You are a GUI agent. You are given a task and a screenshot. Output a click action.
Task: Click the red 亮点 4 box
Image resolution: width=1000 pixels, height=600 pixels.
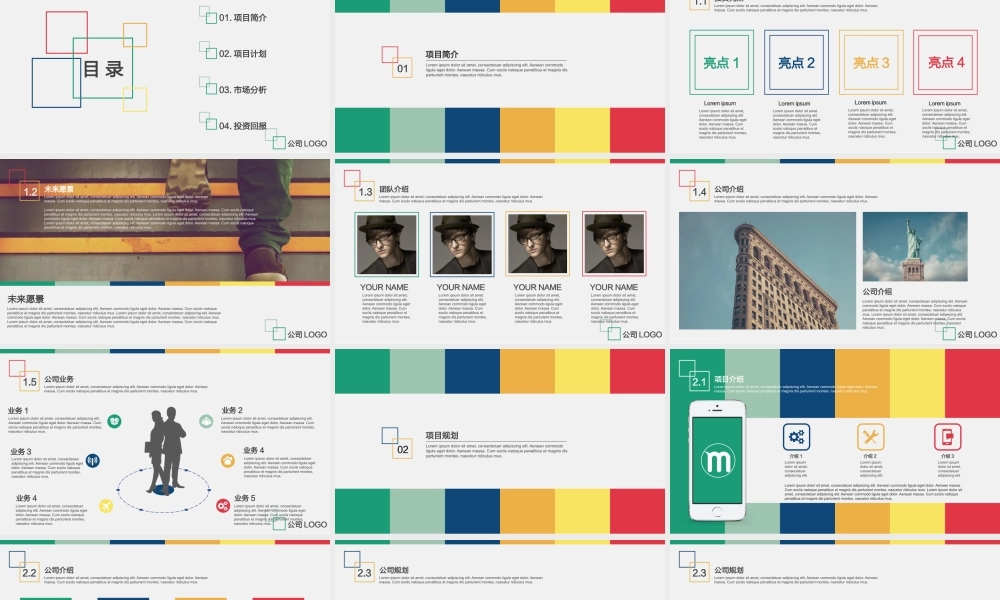coord(945,62)
